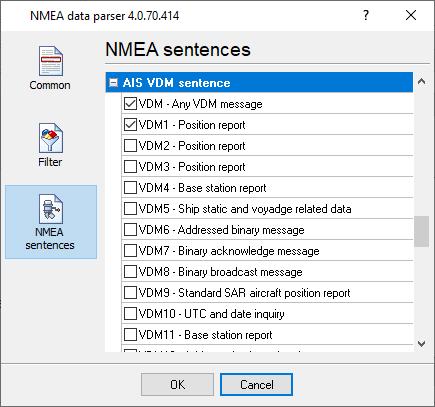
Task: Uncheck VDM - Any VDM message
Action: tap(130, 104)
